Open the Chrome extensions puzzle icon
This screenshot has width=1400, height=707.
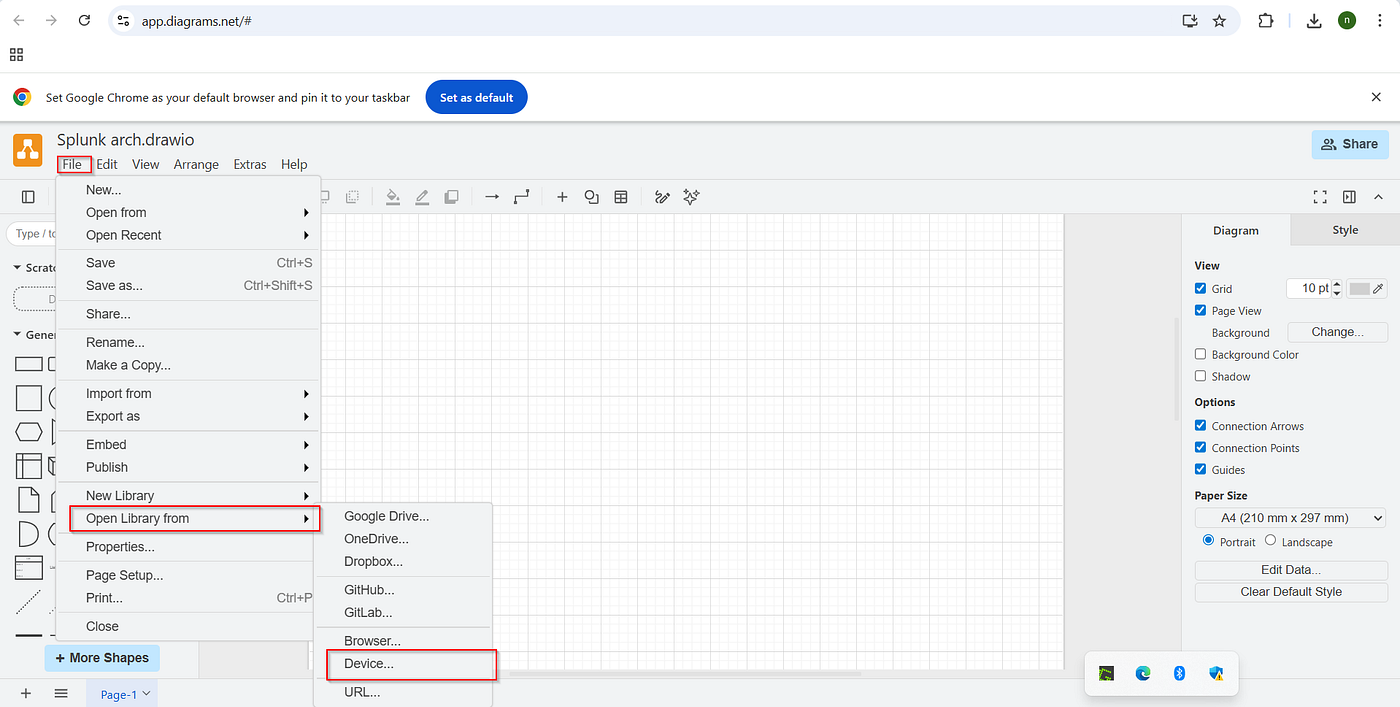point(1266,20)
